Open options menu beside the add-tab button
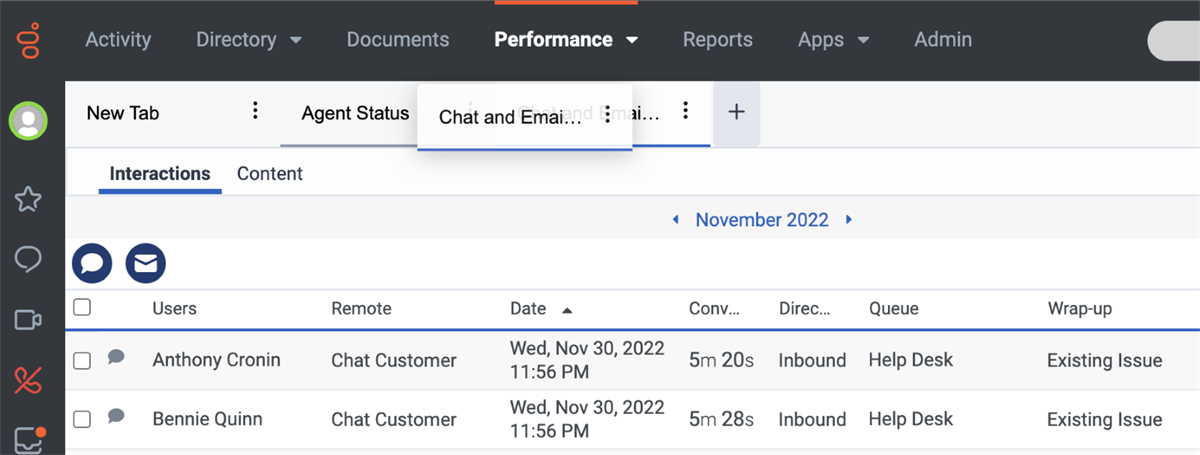Screen dimensions: 1200x455 [x=685, y=111]
